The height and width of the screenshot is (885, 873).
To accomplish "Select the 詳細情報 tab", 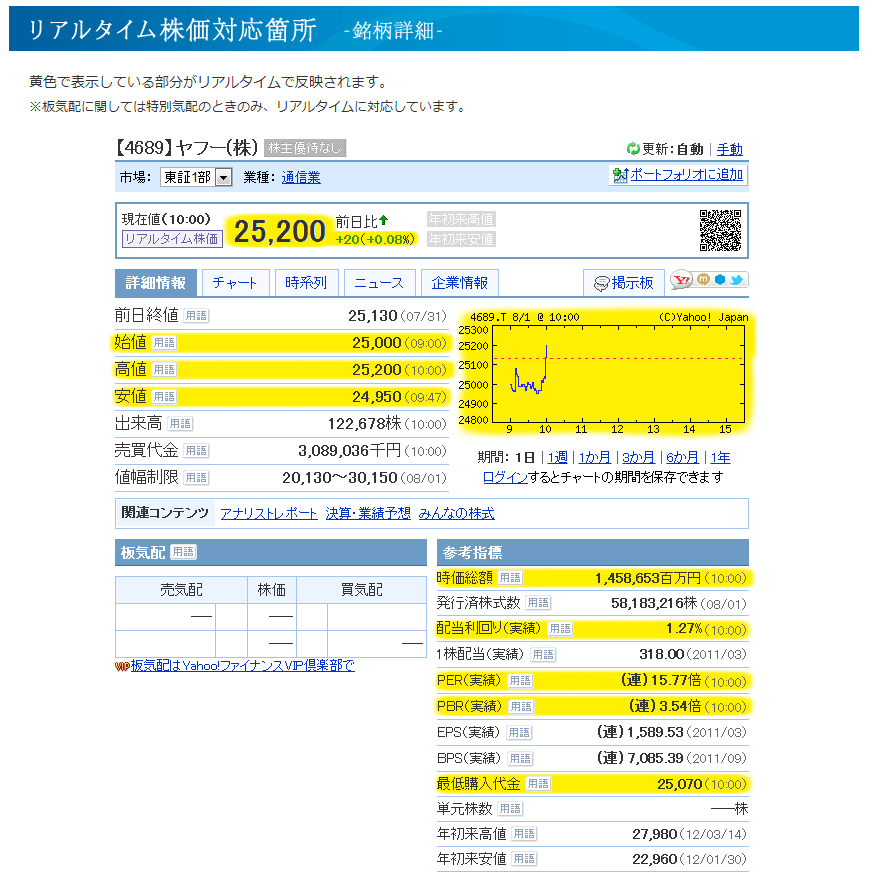I will click(156, 283).
